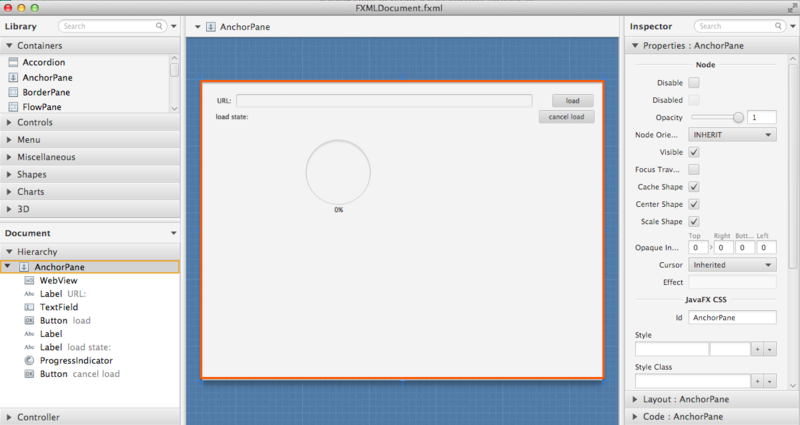Click the Opacity slider thumb
The height and width of the screenshot is (425, 800).
tap(738, 117)
